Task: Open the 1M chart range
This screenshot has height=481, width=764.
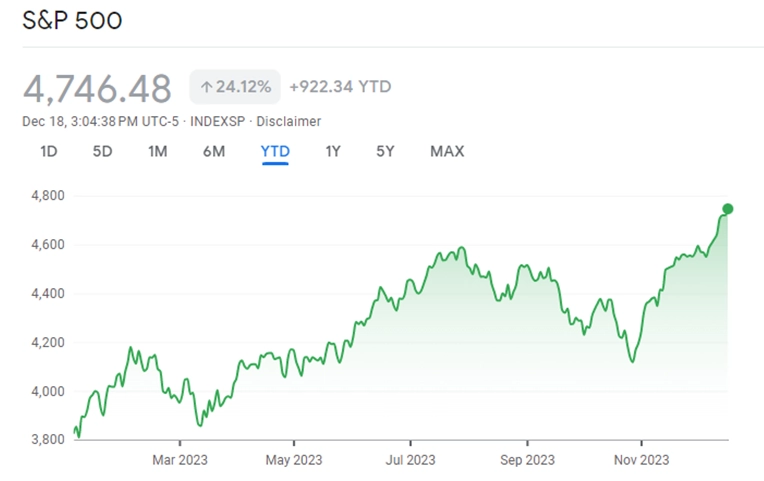Action: 158,152
